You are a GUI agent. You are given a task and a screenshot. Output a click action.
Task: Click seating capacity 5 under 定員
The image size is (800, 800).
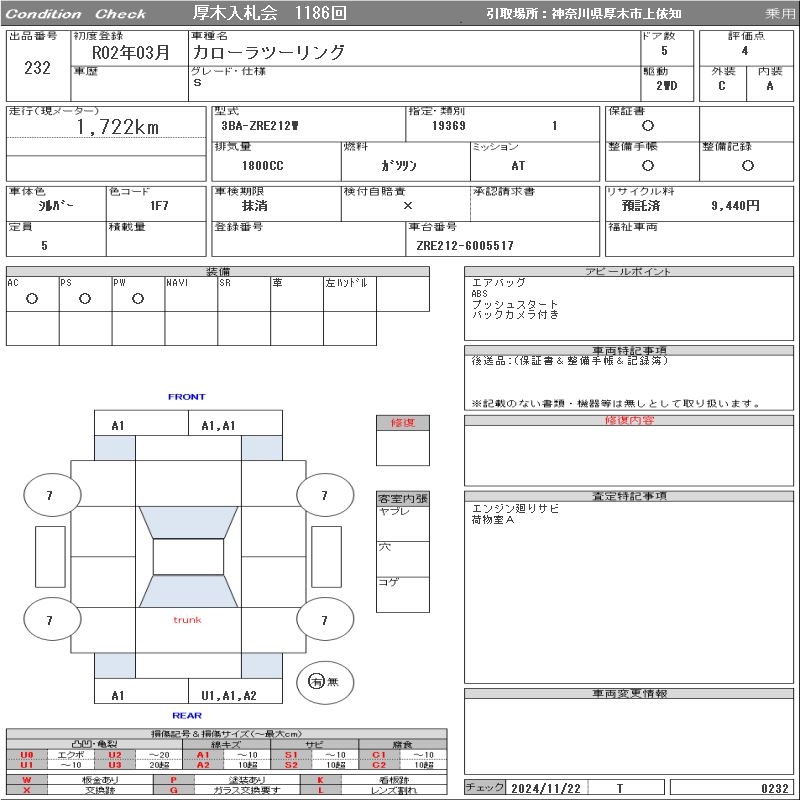44,245
